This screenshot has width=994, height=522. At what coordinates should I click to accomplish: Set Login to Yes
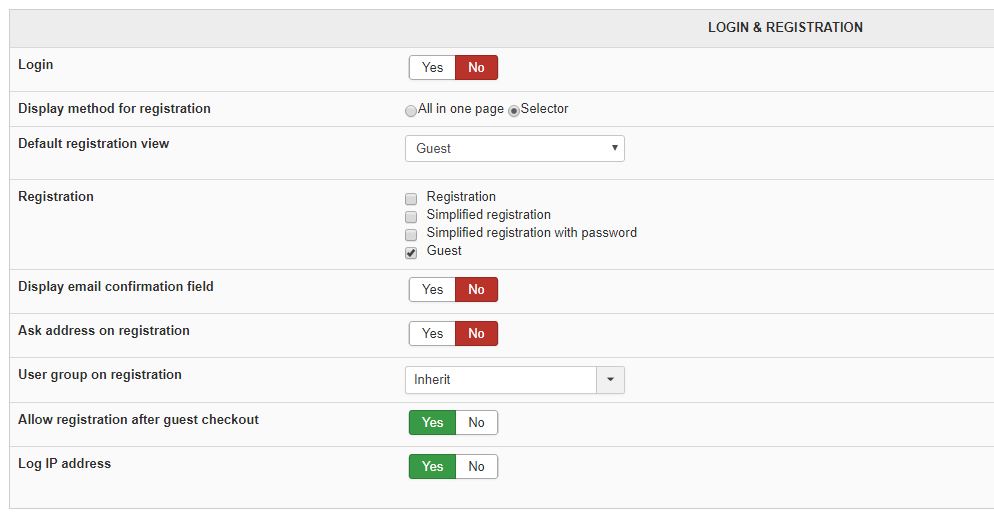pyautogui.click(x=432, y=67)
